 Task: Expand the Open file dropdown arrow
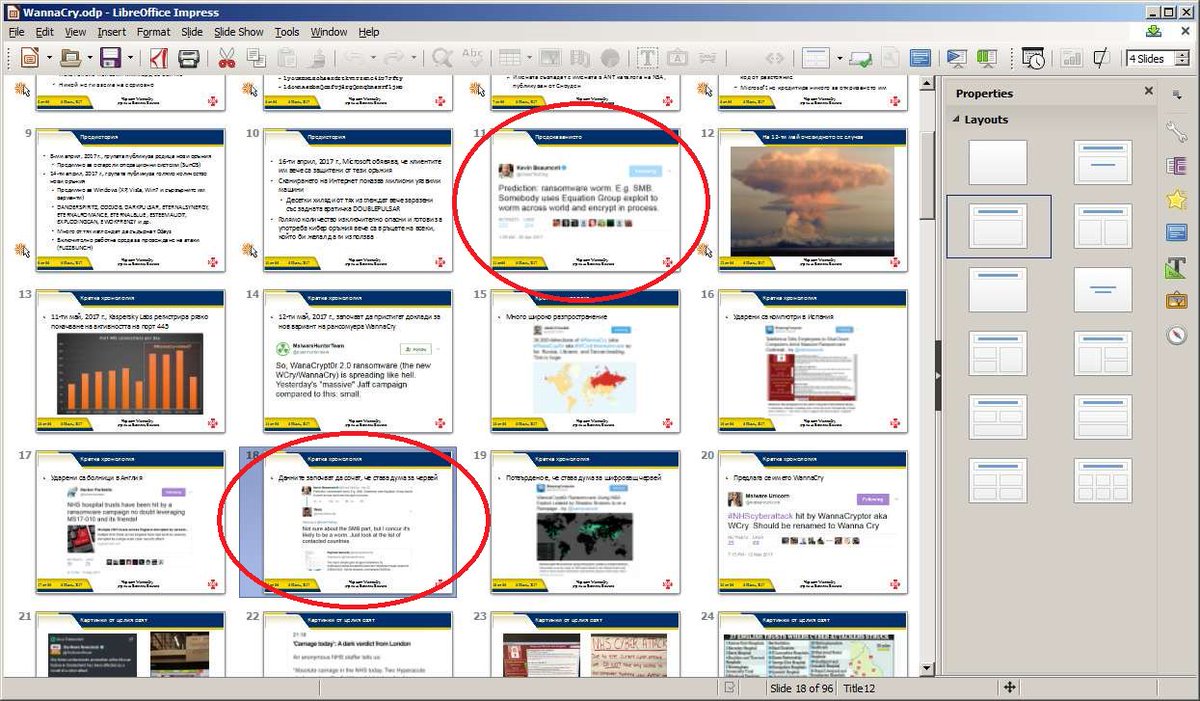[89, 58]
